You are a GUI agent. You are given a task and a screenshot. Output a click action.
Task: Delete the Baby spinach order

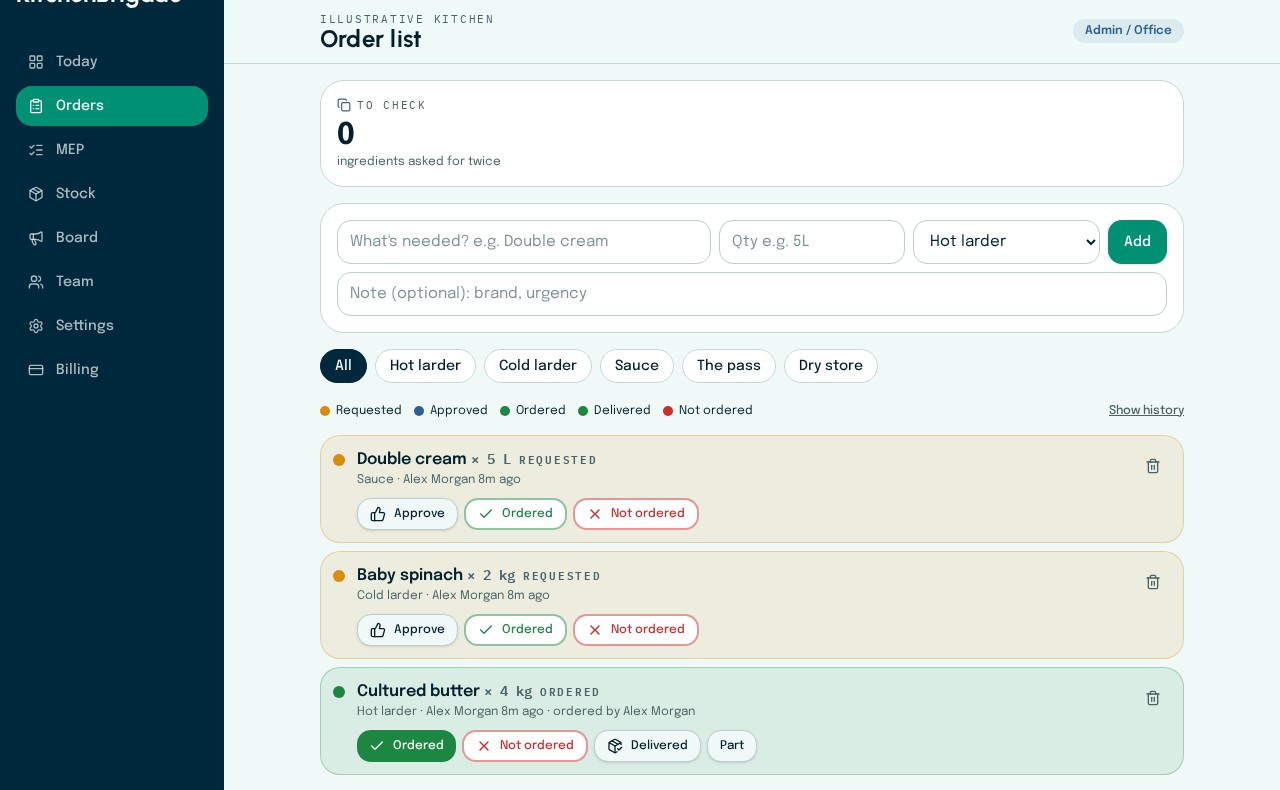point(1153,582)
